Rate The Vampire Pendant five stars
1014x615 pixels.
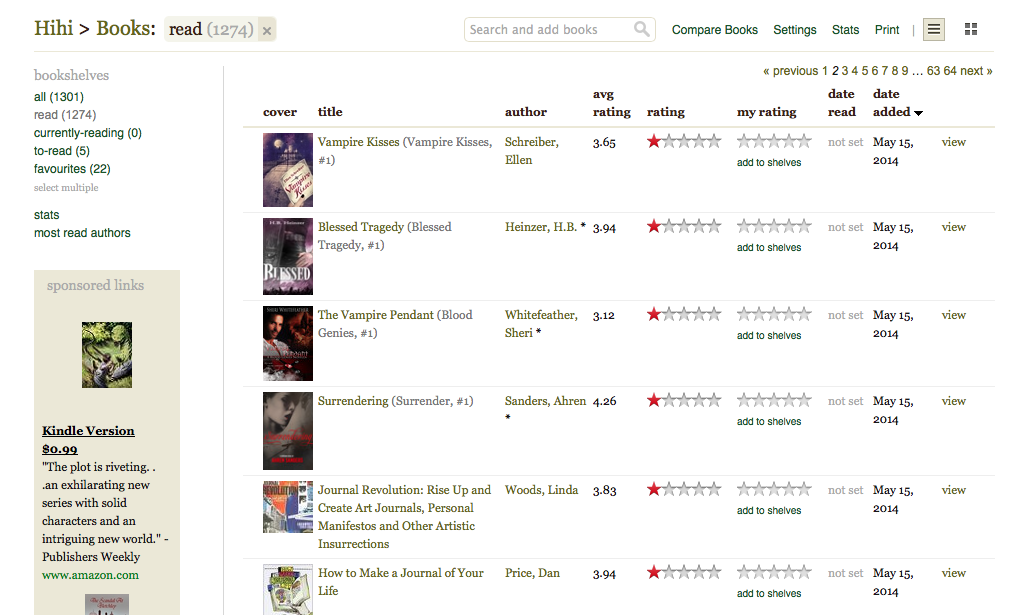804,315
